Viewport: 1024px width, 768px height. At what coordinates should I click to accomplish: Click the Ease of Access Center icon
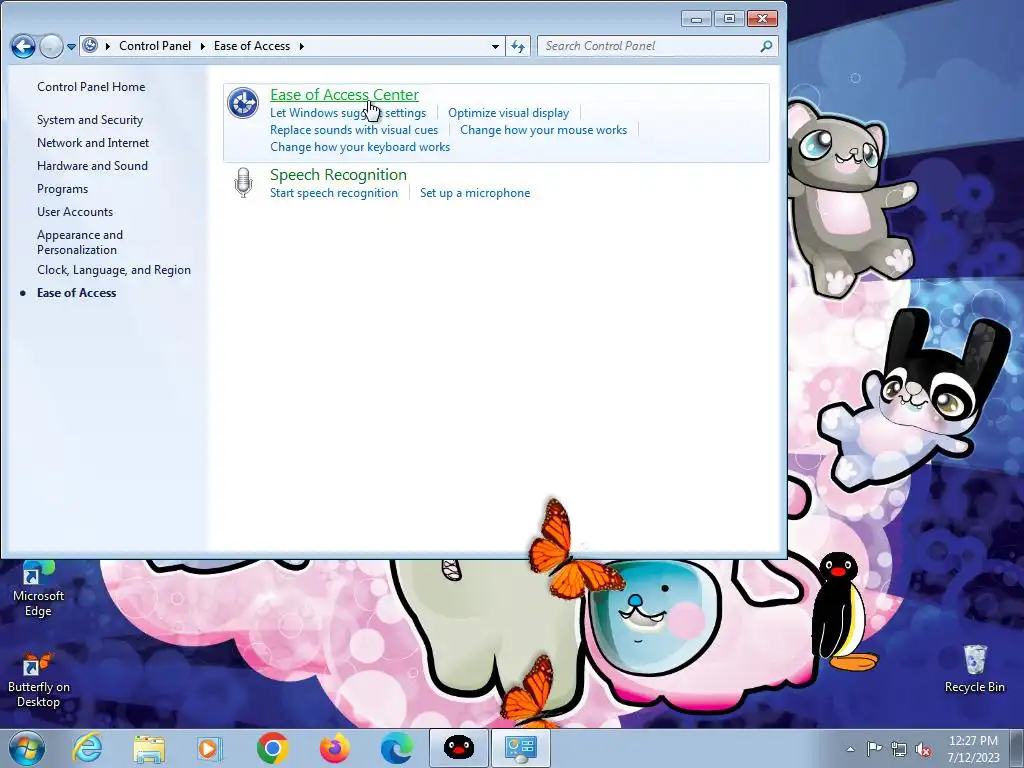[x=243, y=103]
